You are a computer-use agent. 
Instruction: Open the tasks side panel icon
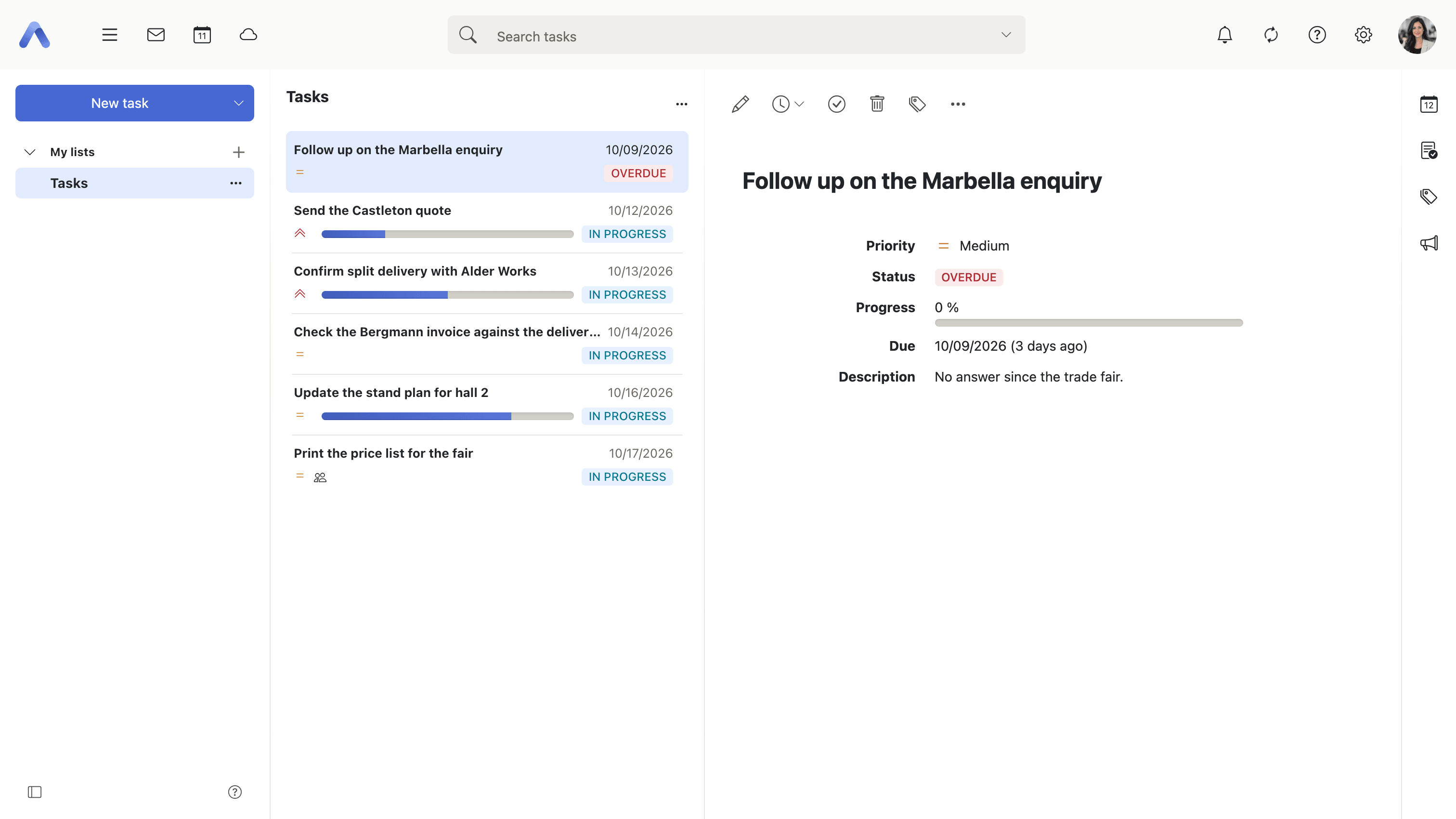coord(1429,150)
